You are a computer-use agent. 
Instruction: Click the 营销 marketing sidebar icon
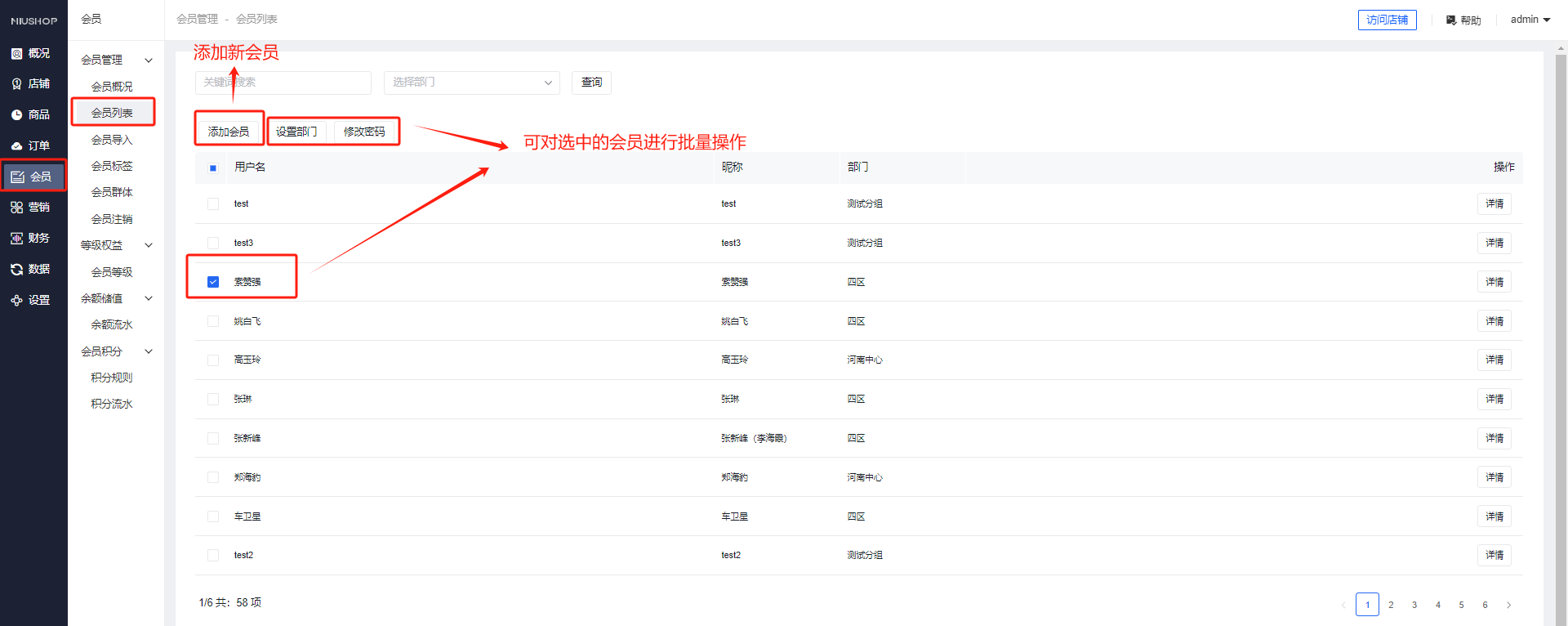pyautogui.click(x=17, y=208)
